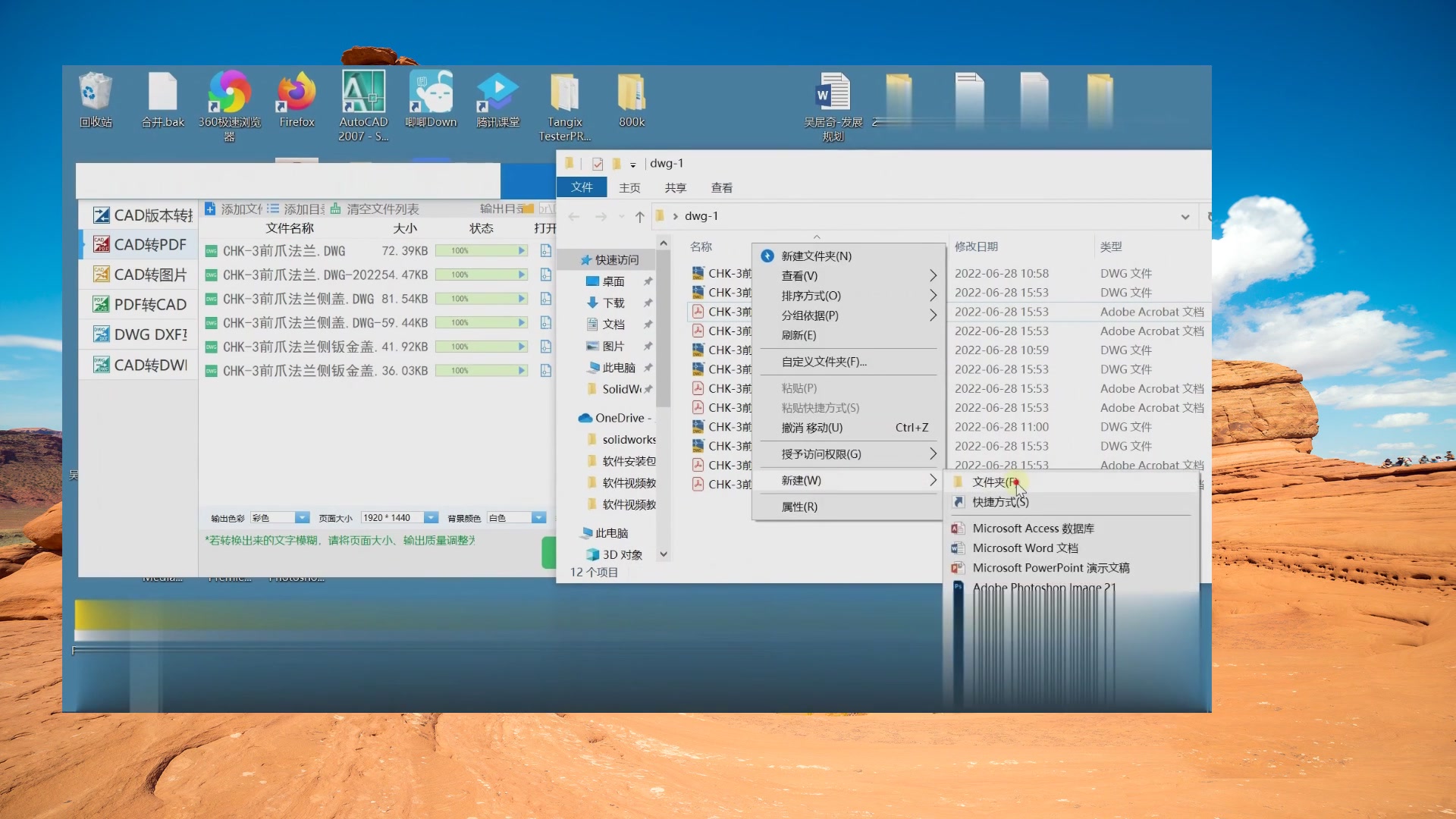Click the 100% progress bar of CHK-3前爪法兰.DWG
Viewport: 1456px width, 819px height.
pyautogui.click(x=480, y=250)
